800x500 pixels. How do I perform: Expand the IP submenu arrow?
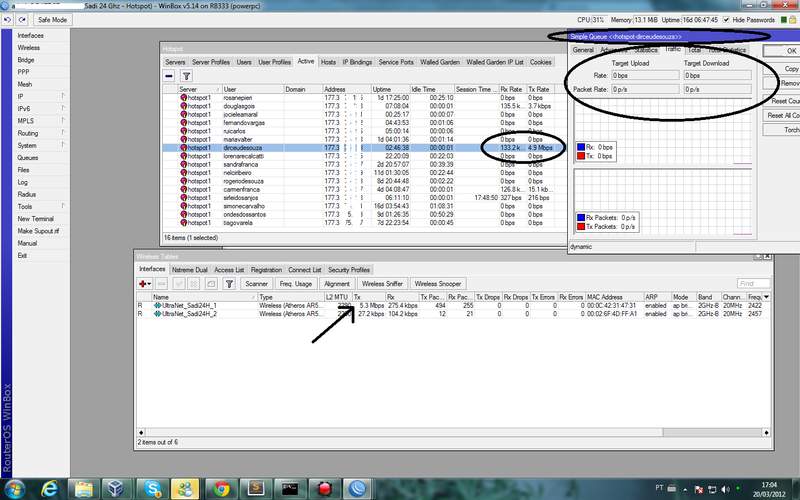pos(63,96)
